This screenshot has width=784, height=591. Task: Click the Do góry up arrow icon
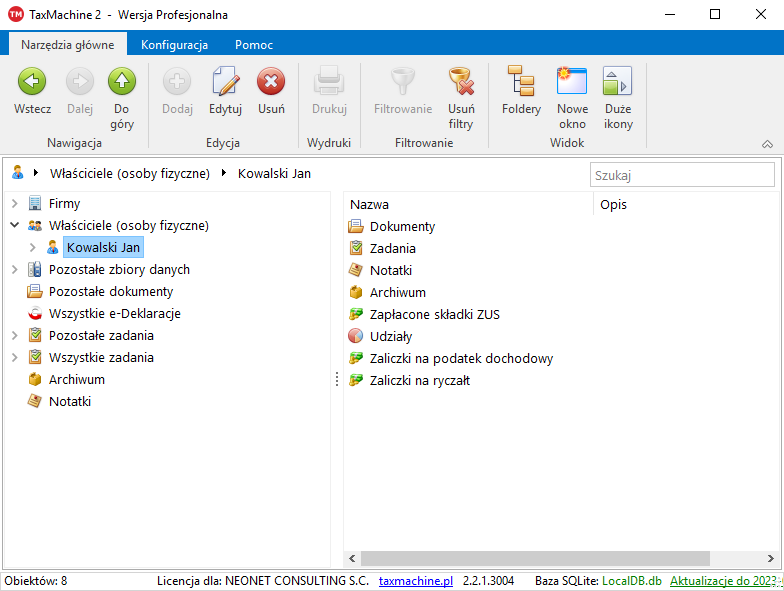pos(121,82)
